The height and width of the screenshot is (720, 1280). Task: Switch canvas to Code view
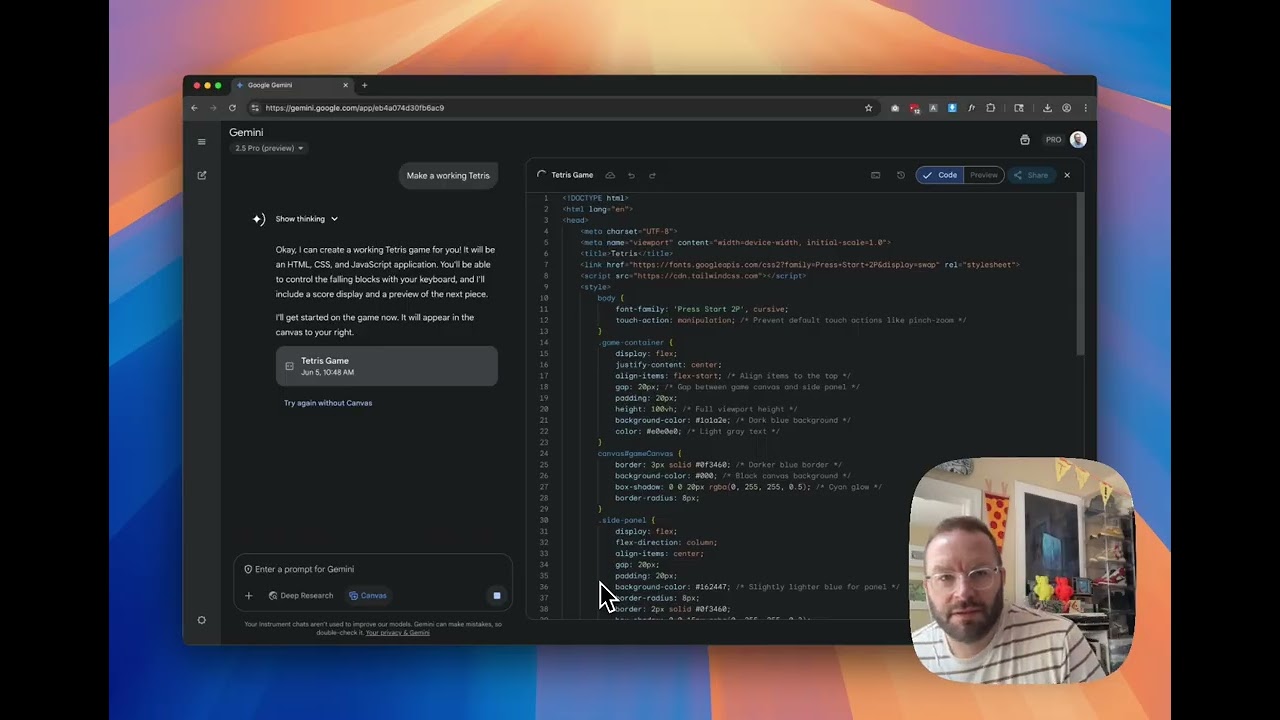940,175
